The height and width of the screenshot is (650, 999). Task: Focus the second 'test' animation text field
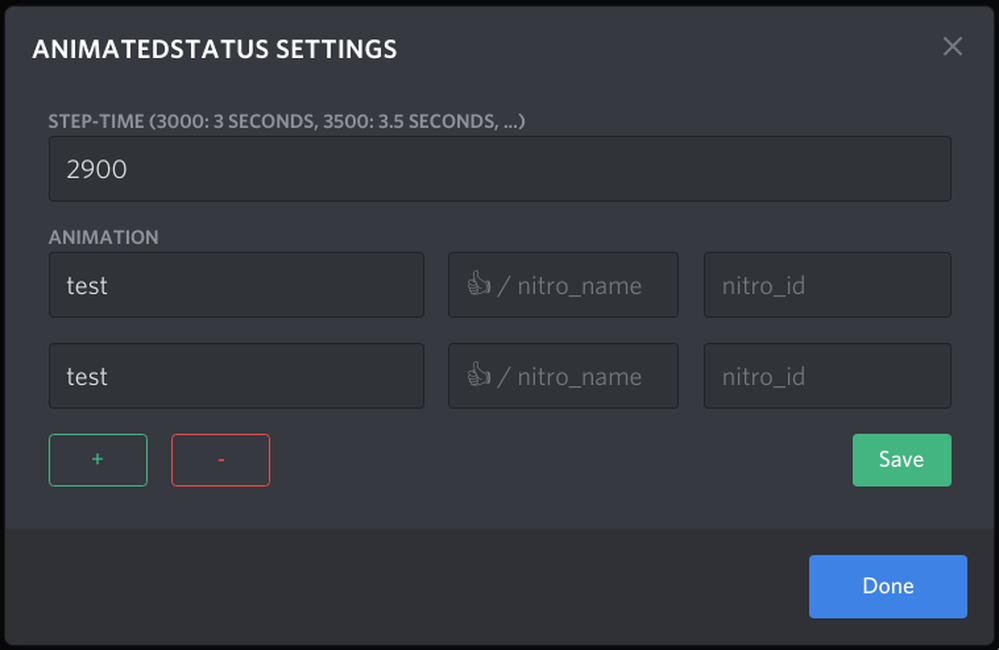coord(236,377)
